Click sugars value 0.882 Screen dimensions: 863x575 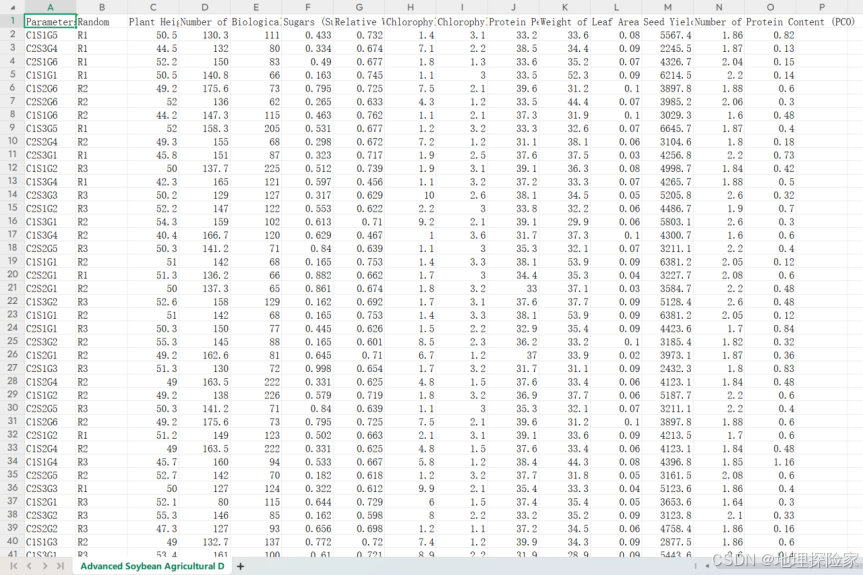coord(308,275)
